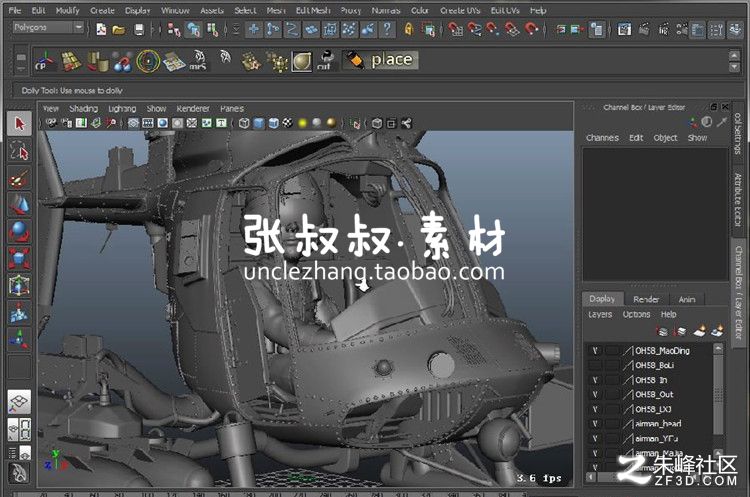750x497 pixels.
Task: Click the 'place' shelf button
Action: click(x=380, y=60)
